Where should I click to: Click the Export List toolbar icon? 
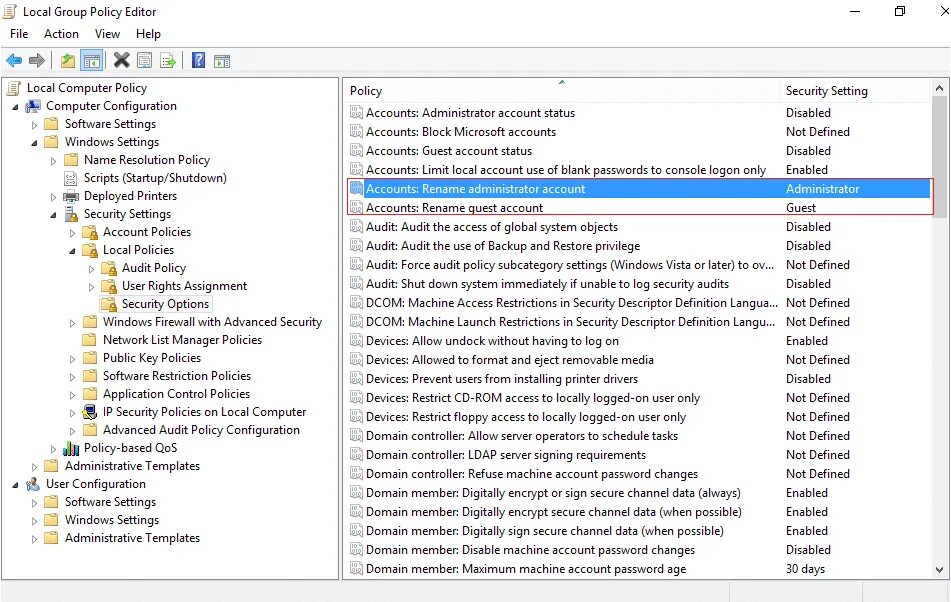(167, 61)
